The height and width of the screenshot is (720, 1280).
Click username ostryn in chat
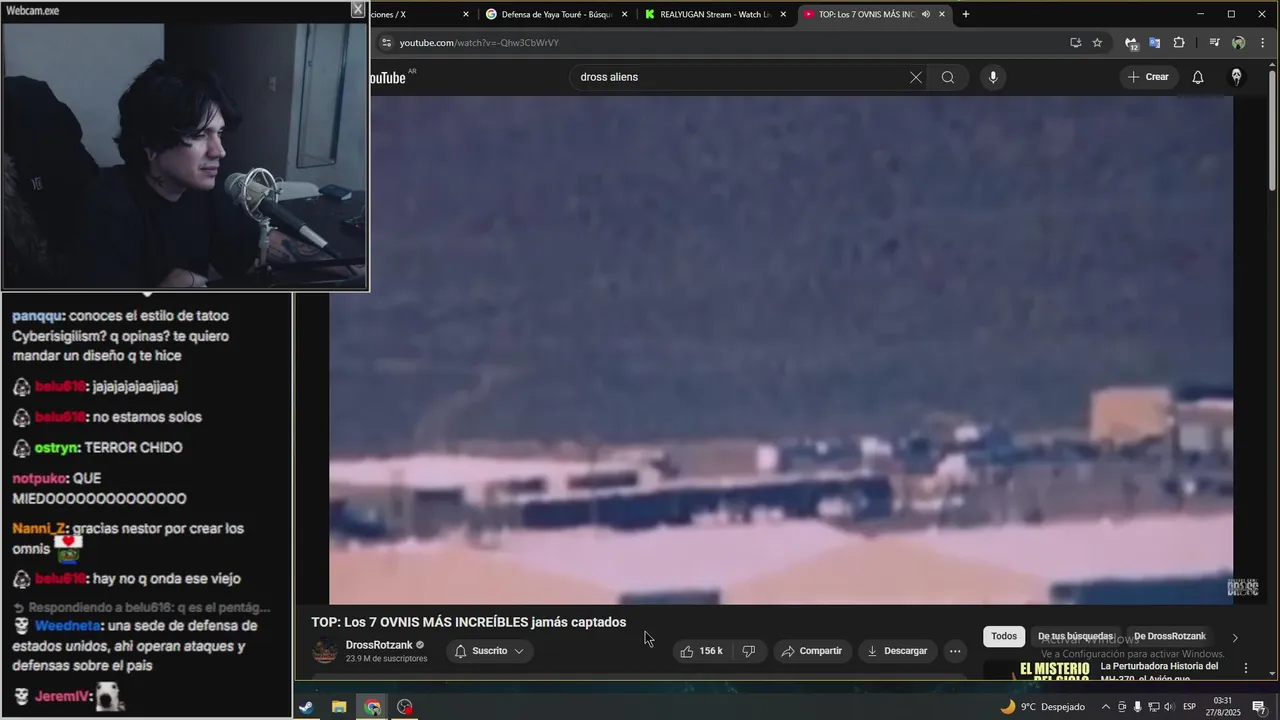pyautogui.click(x=57, y=448)
